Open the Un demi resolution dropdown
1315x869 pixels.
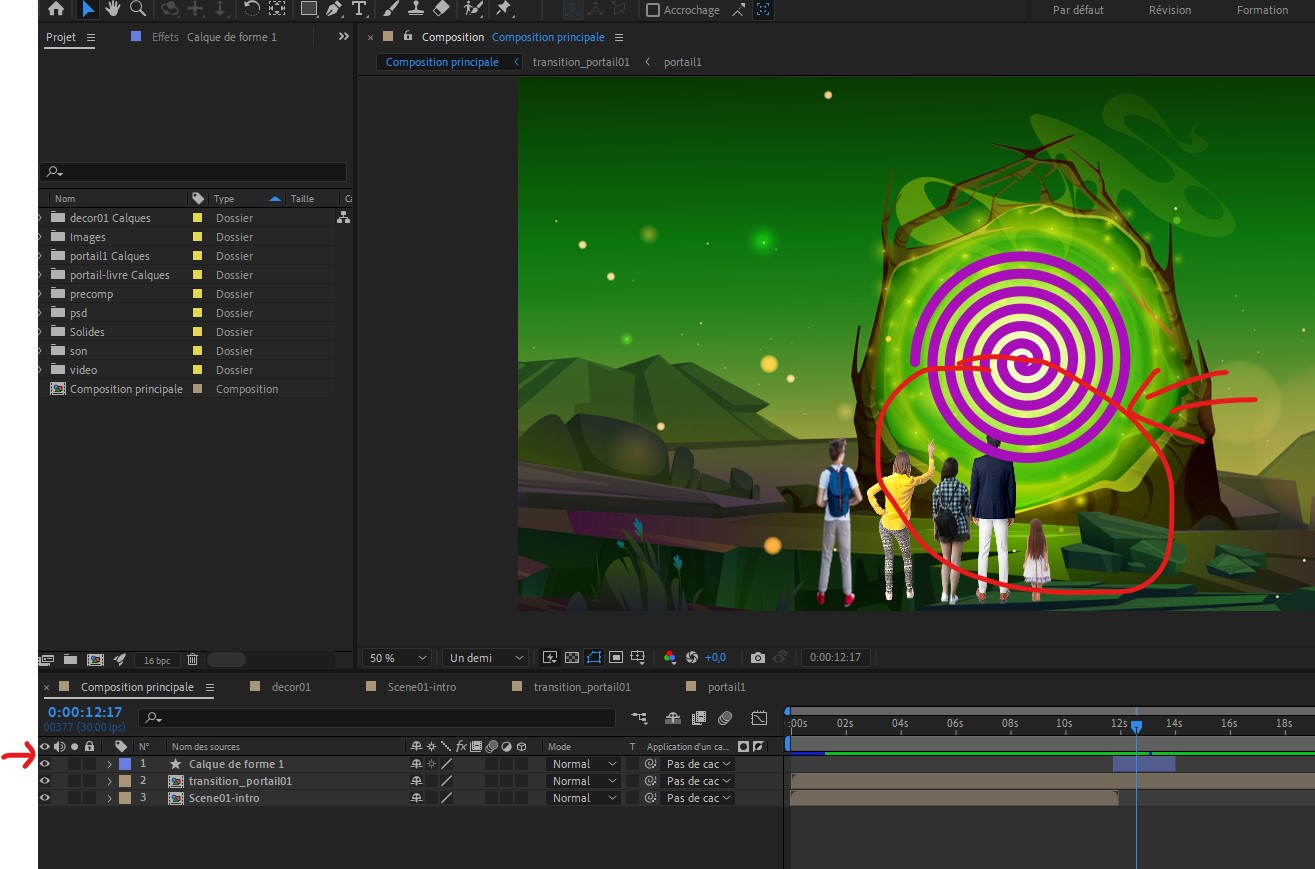pyautogui.click(x=485, y=658)
